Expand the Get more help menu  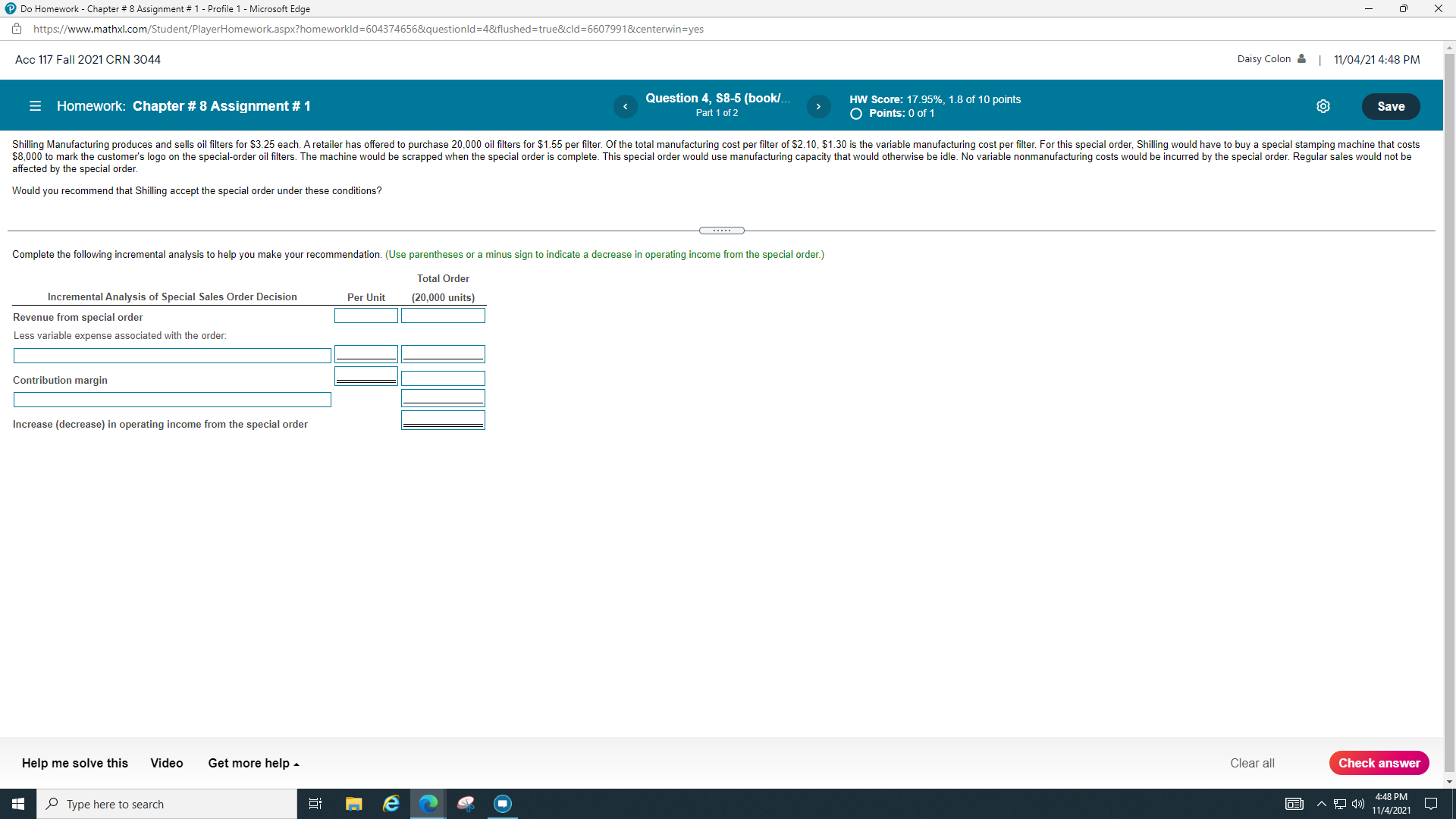tap(253, 763)
